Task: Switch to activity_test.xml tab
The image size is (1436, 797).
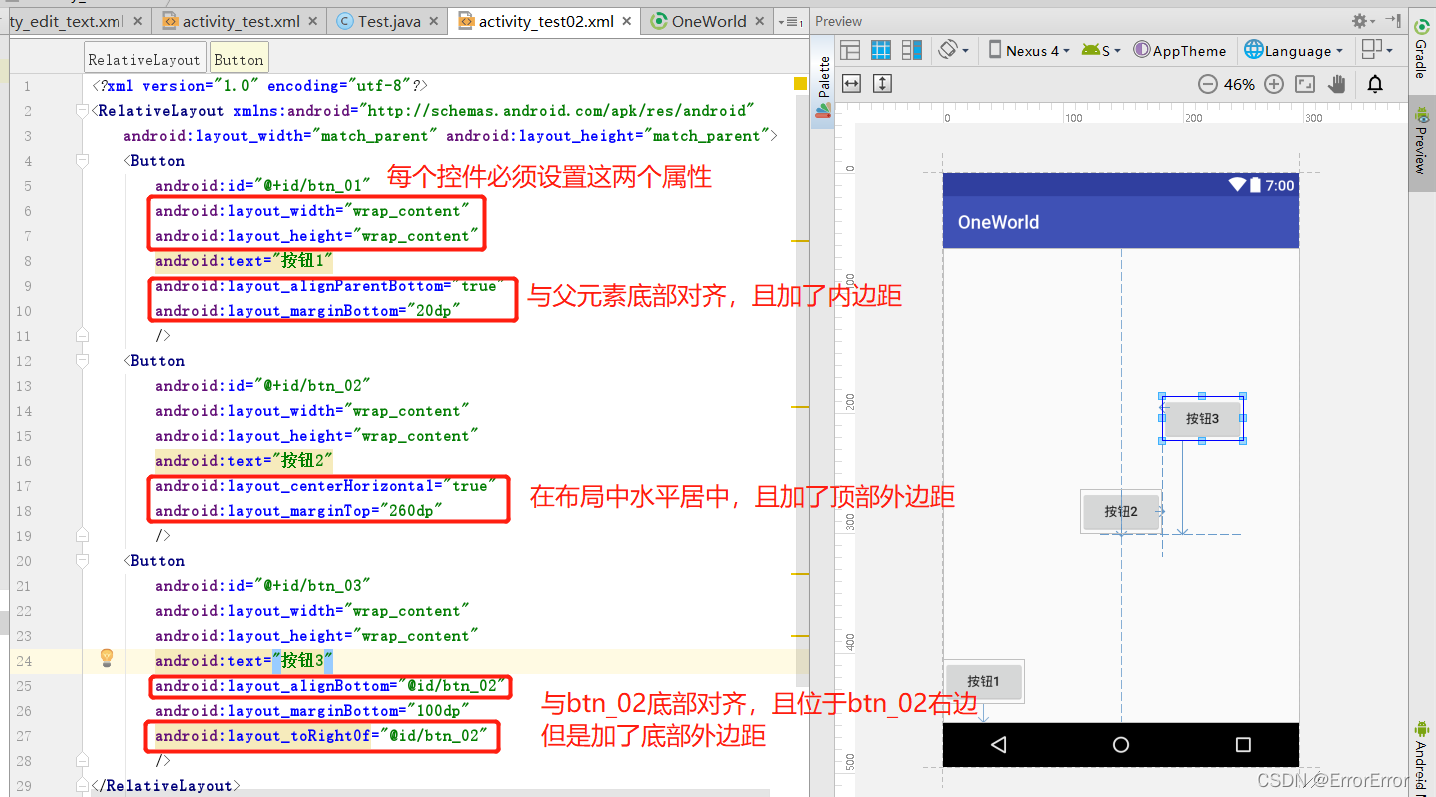Action: click(x=240, y=21)
